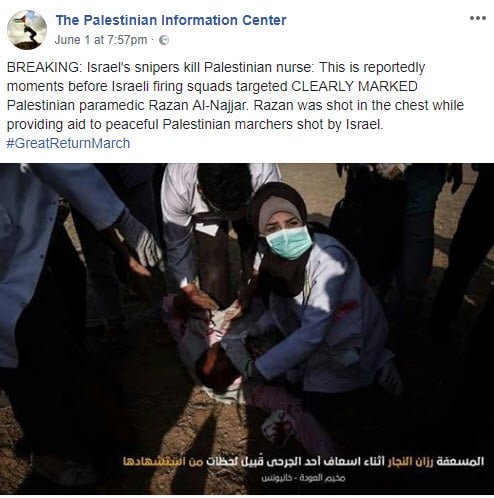Click the line starting 'Palestinian paramedic Razan'
This screenshot has height=498, width=494.
click(235, 105)
